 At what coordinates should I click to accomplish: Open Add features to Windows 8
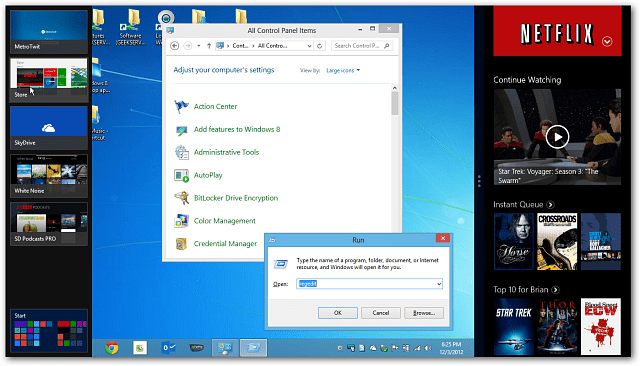click(237, 129)
